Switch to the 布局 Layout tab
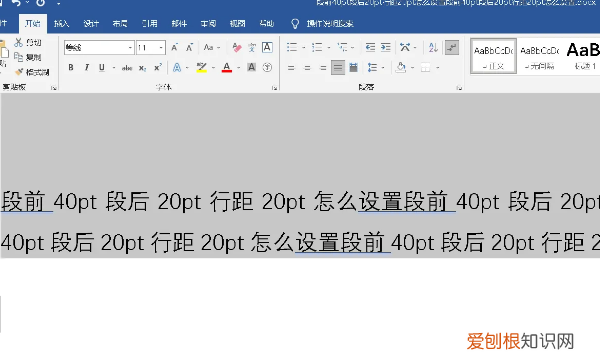 120,24
